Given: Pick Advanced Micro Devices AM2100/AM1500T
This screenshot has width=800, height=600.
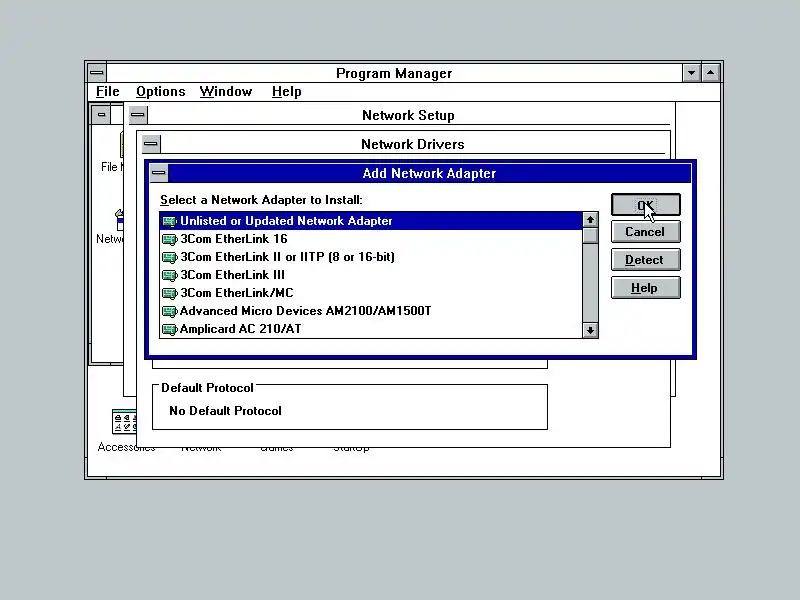Looking at the screenshot, I should coord(371,311).
